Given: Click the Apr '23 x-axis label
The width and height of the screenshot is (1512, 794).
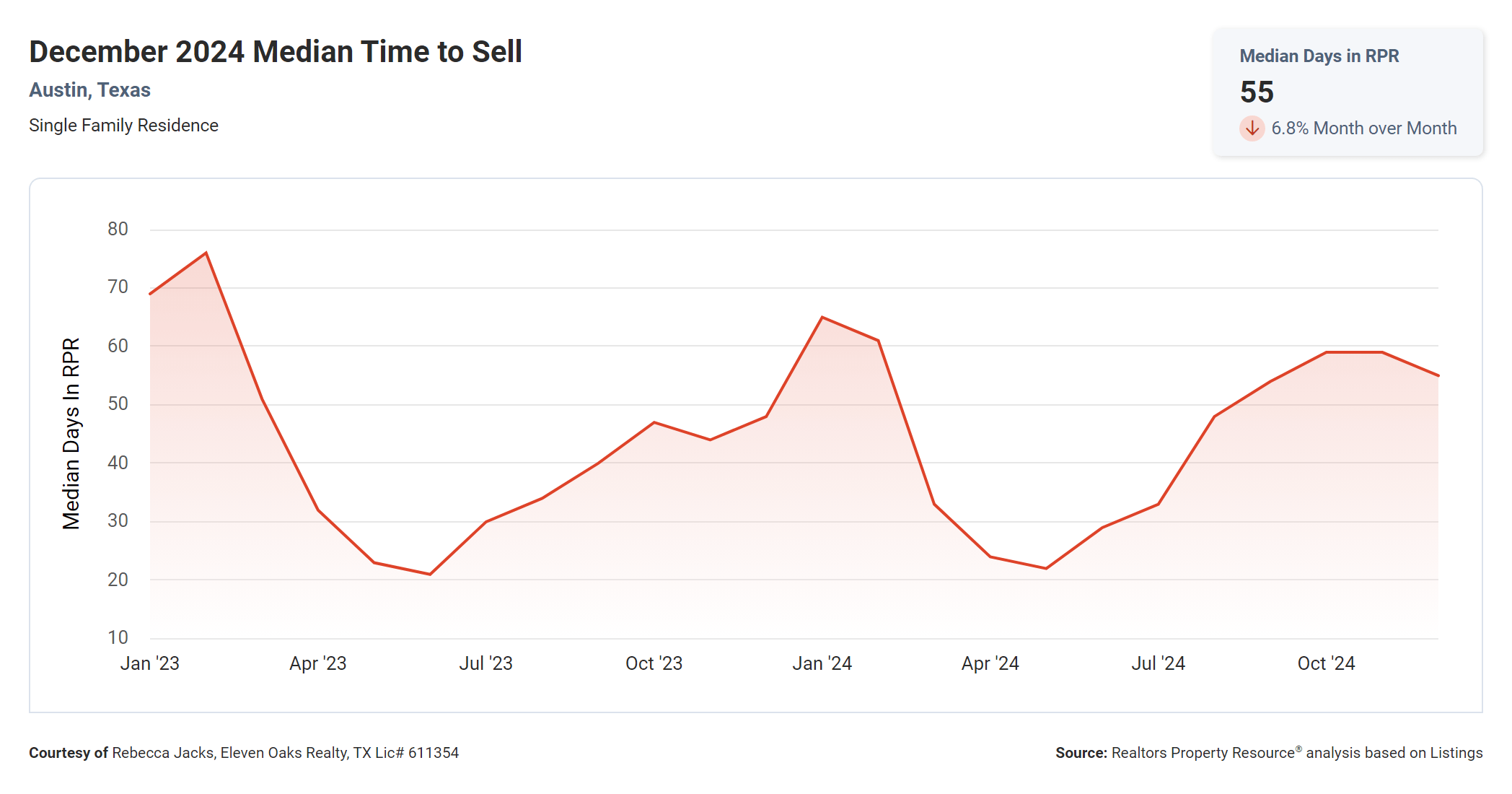Looking at the screenshot, I should tap(317, 663).
